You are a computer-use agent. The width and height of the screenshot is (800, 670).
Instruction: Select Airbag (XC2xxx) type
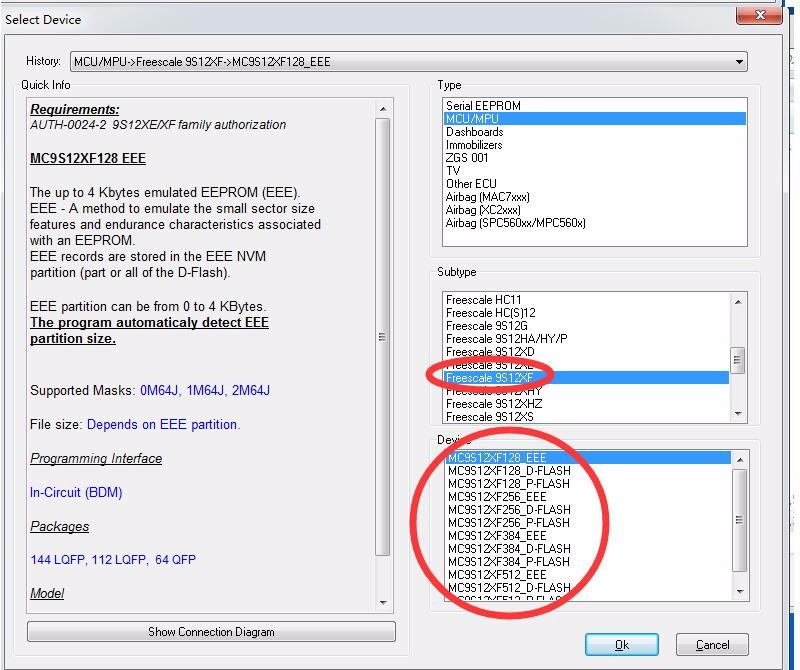tap(594, 210)
